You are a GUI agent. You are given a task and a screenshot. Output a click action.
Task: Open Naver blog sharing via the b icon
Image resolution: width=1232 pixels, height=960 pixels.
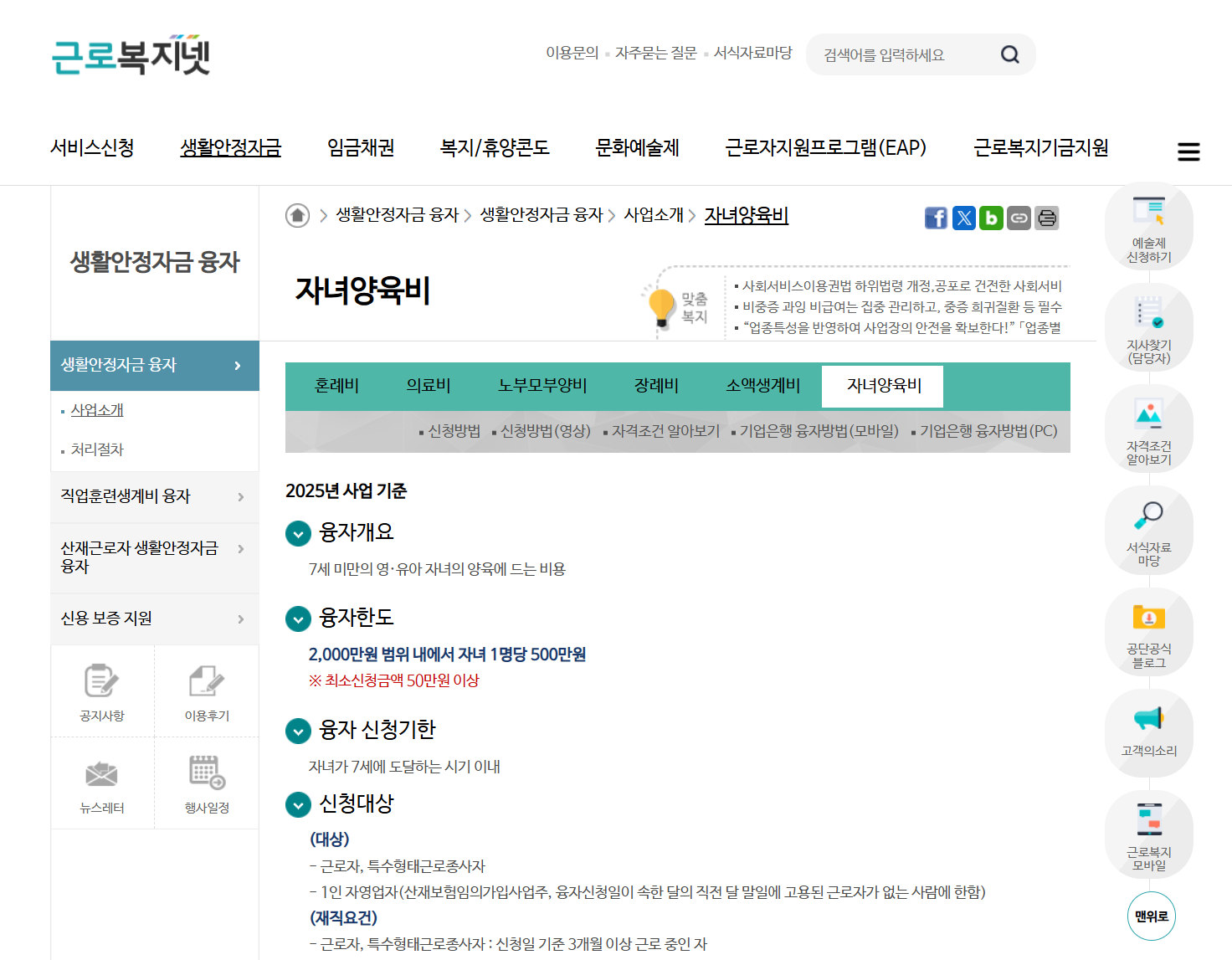pyautogui.click(x=991, y=218)
